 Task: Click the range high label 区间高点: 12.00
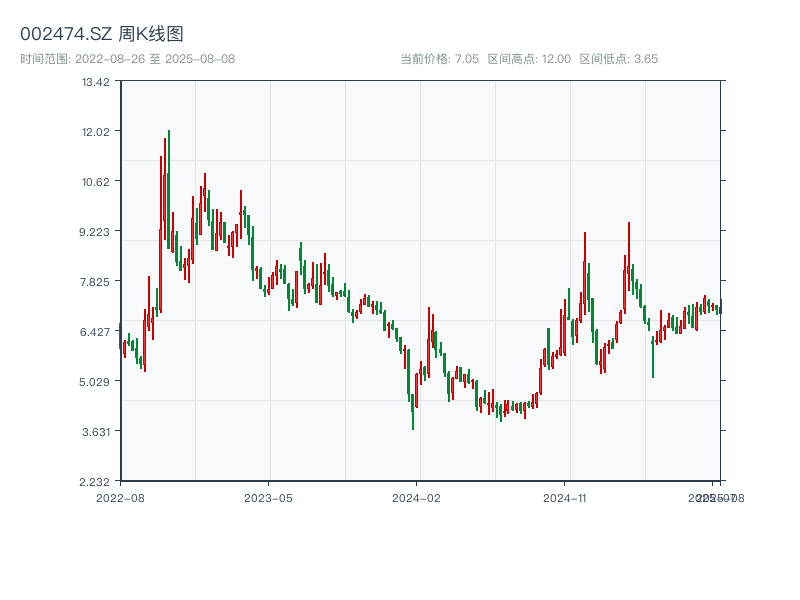coord(529,59)
